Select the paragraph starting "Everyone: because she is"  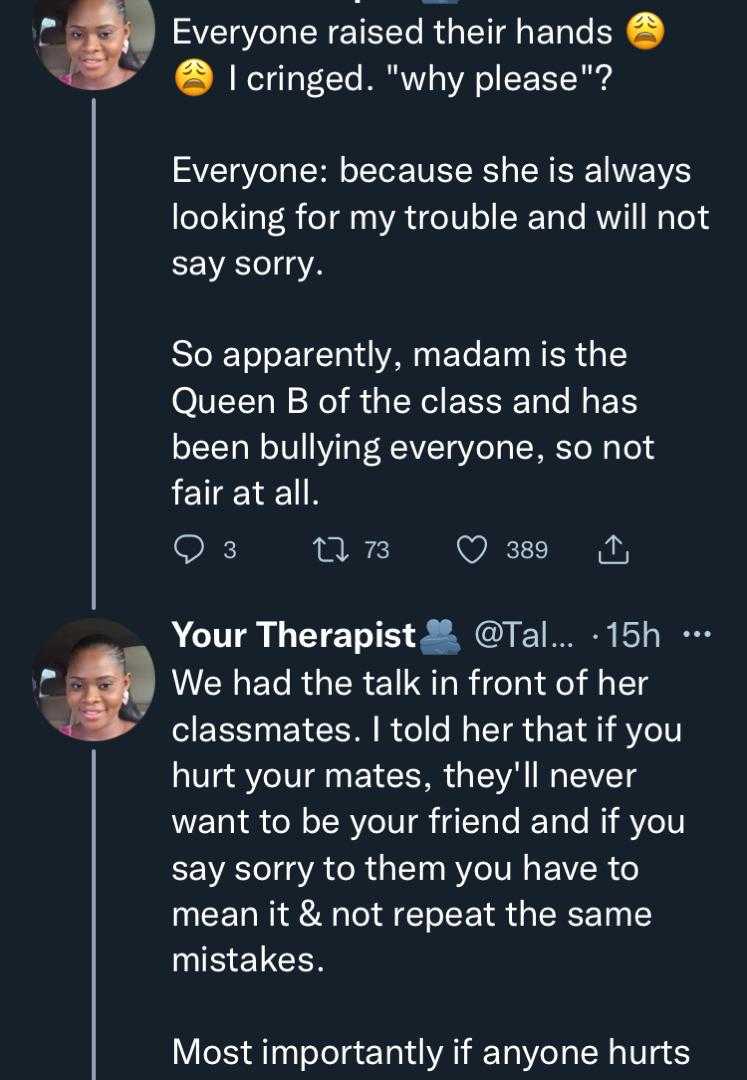click(x=440, y=217)
